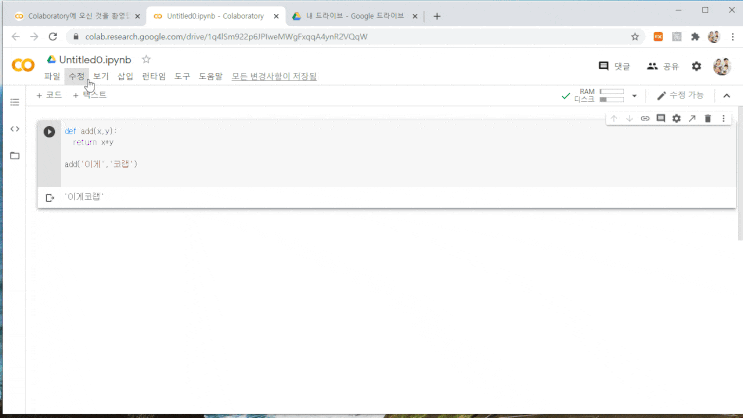Open cell editor settings gear
This screenshot has width=743, height=418.
click(x=676, y=118)
